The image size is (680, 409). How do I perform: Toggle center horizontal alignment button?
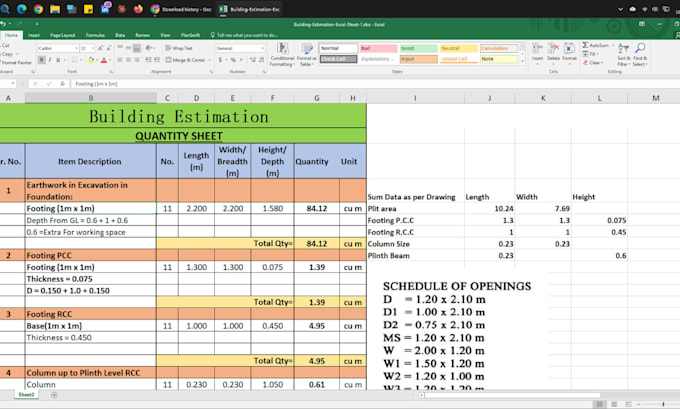(128, 60)
